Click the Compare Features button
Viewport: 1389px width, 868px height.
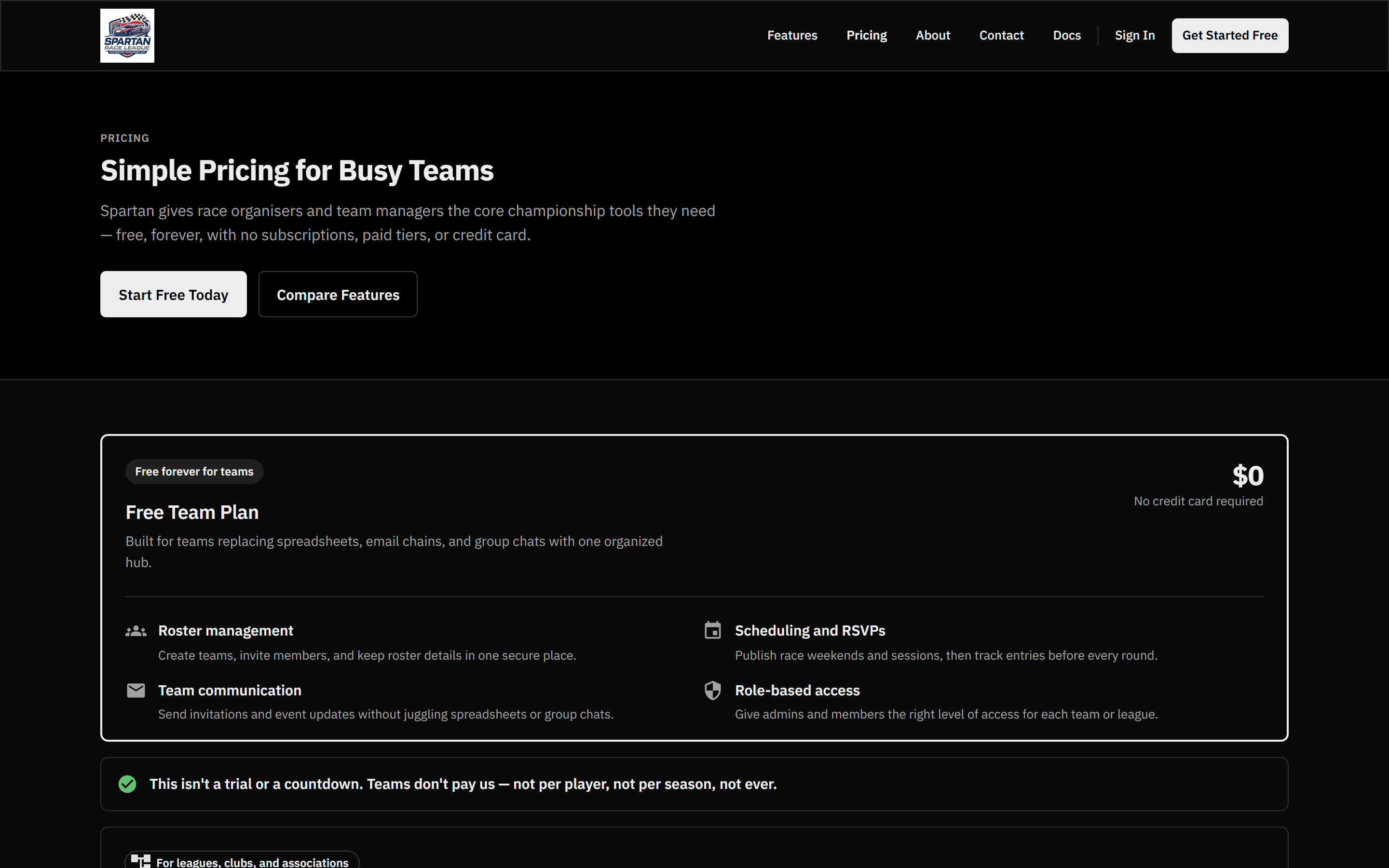tap(338, 295)
